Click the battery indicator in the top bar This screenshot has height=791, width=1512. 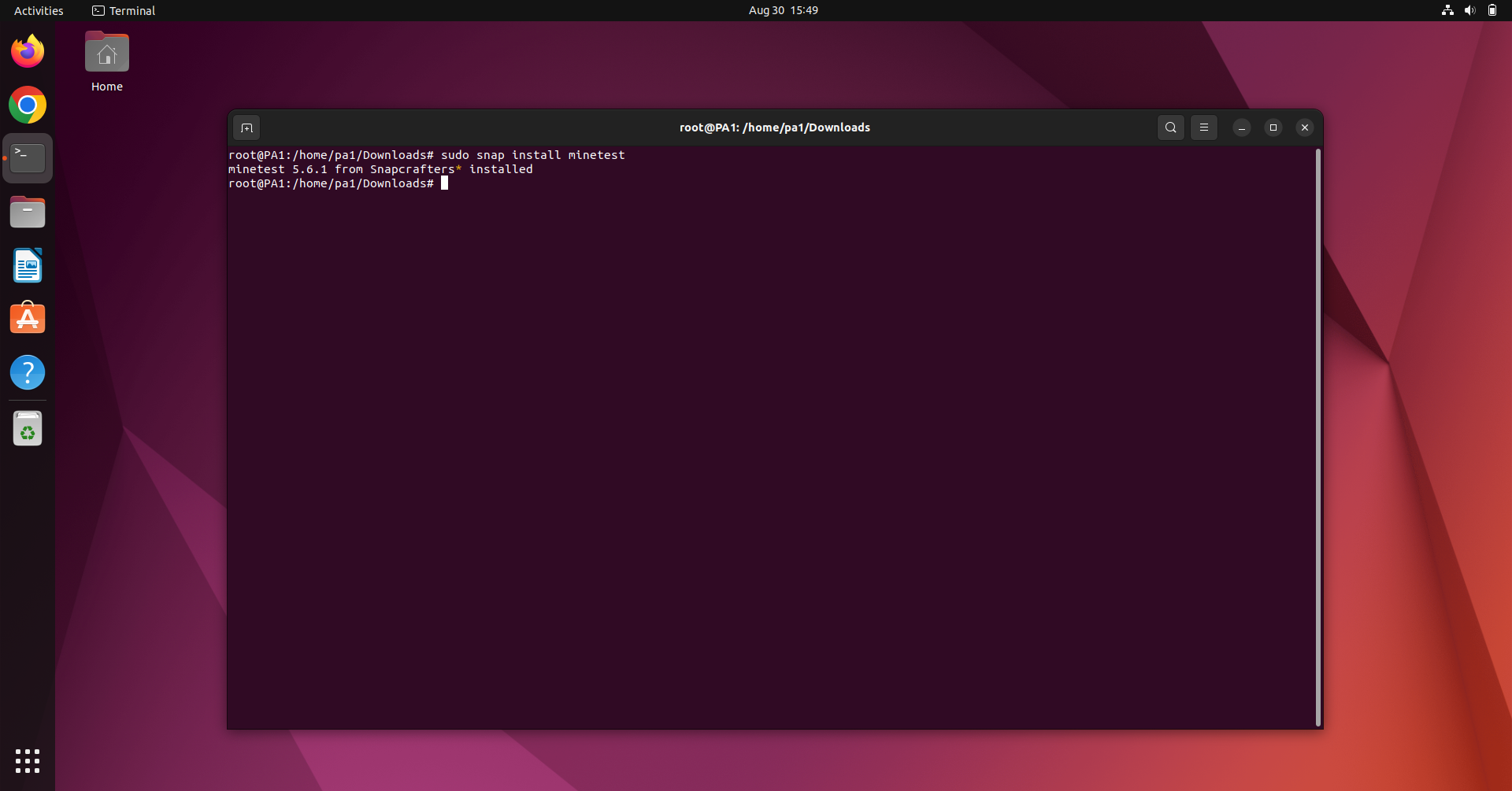[1492, 10]
